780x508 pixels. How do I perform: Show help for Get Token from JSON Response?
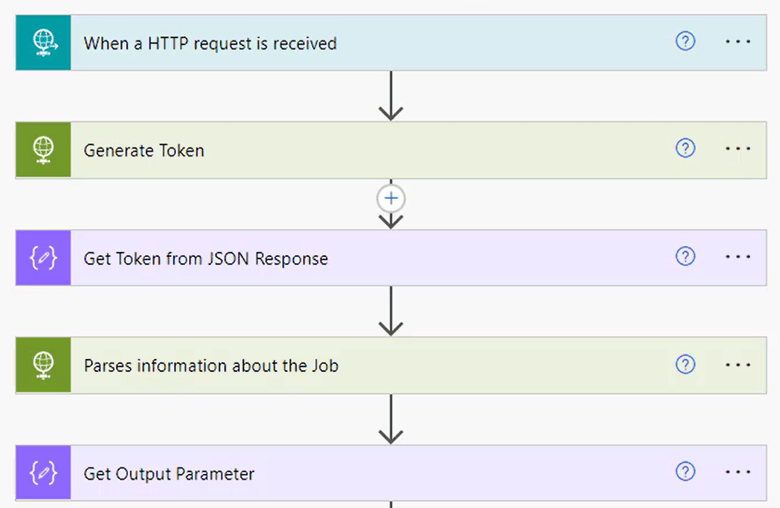point(685,257)
